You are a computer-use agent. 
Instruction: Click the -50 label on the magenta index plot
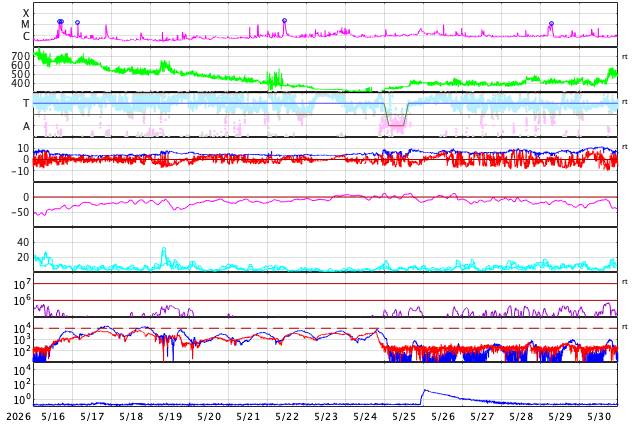(20, 212)
